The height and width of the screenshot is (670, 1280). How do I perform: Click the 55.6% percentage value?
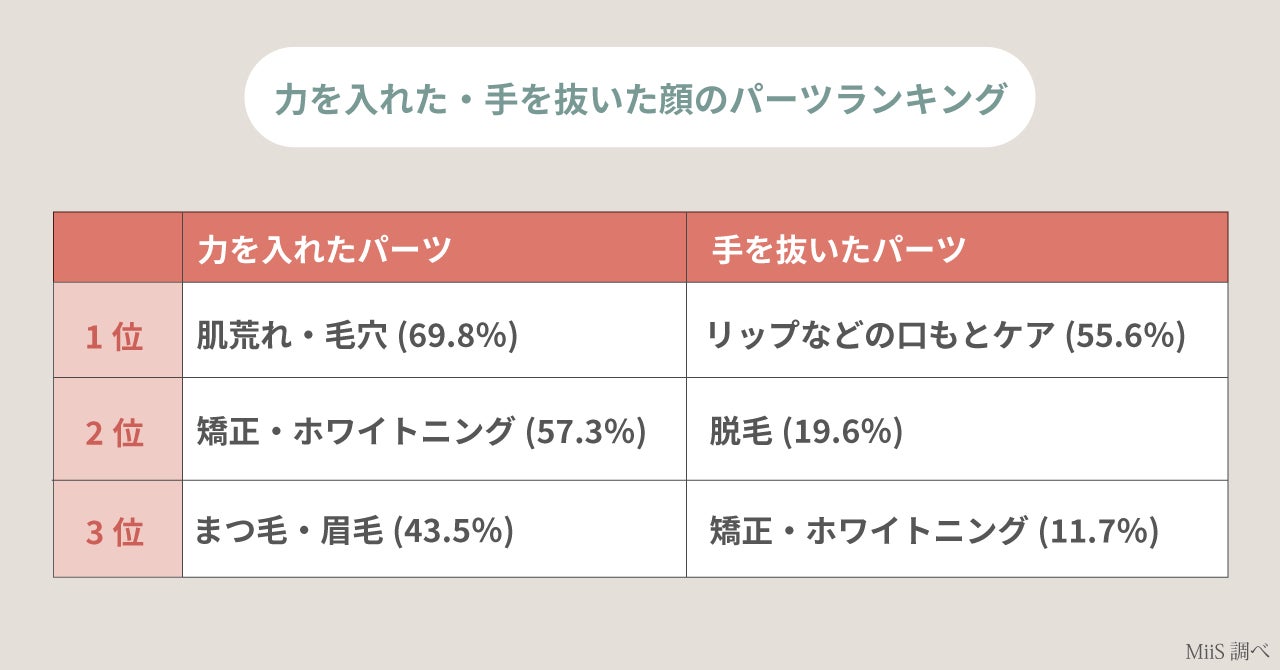pyautogui.click(x=1124, y=335)
